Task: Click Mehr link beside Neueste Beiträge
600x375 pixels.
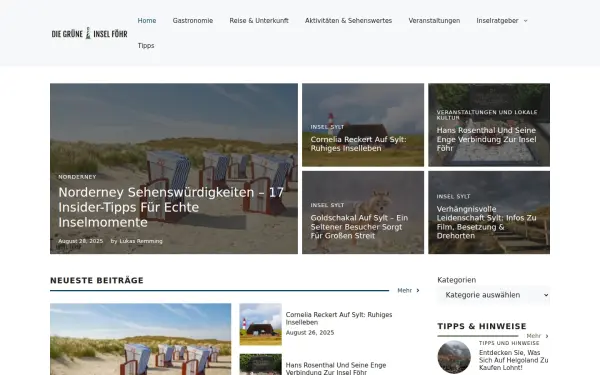Action: coord(404,290)
